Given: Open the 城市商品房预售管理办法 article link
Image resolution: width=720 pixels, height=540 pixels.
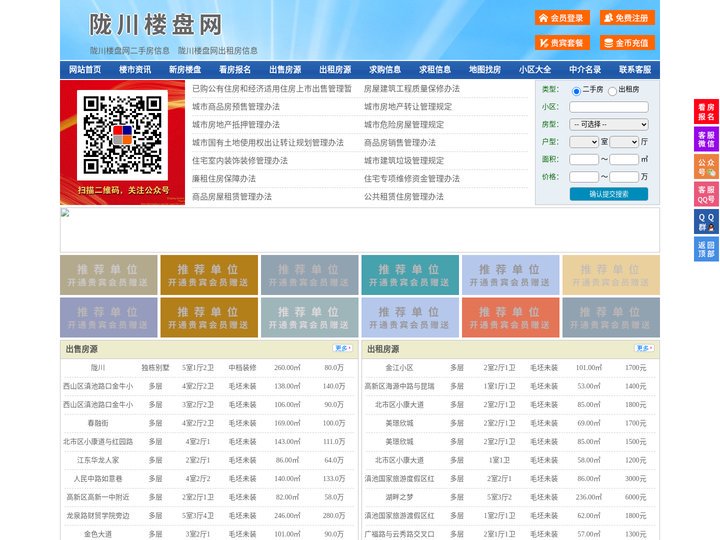Looking at the screenshot, I should click(x=236, y=107).
